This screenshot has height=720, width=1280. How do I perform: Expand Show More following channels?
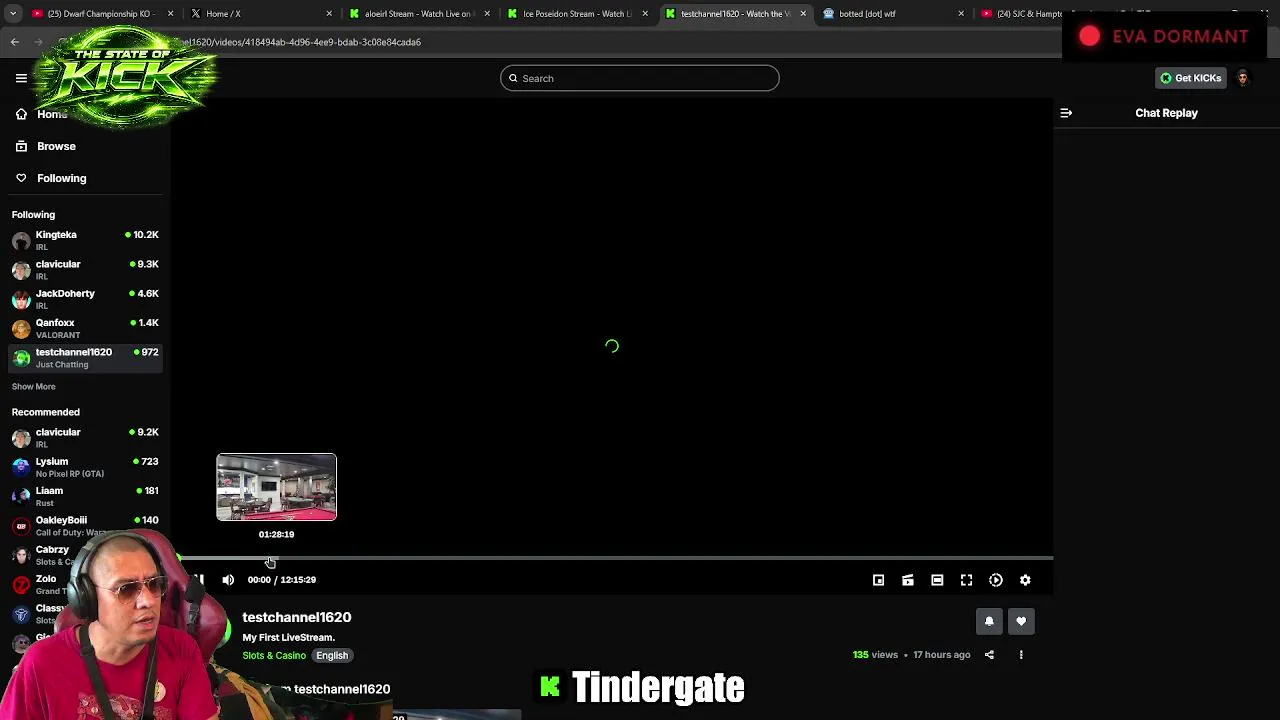pyautogui.click(x=33, y=386)
